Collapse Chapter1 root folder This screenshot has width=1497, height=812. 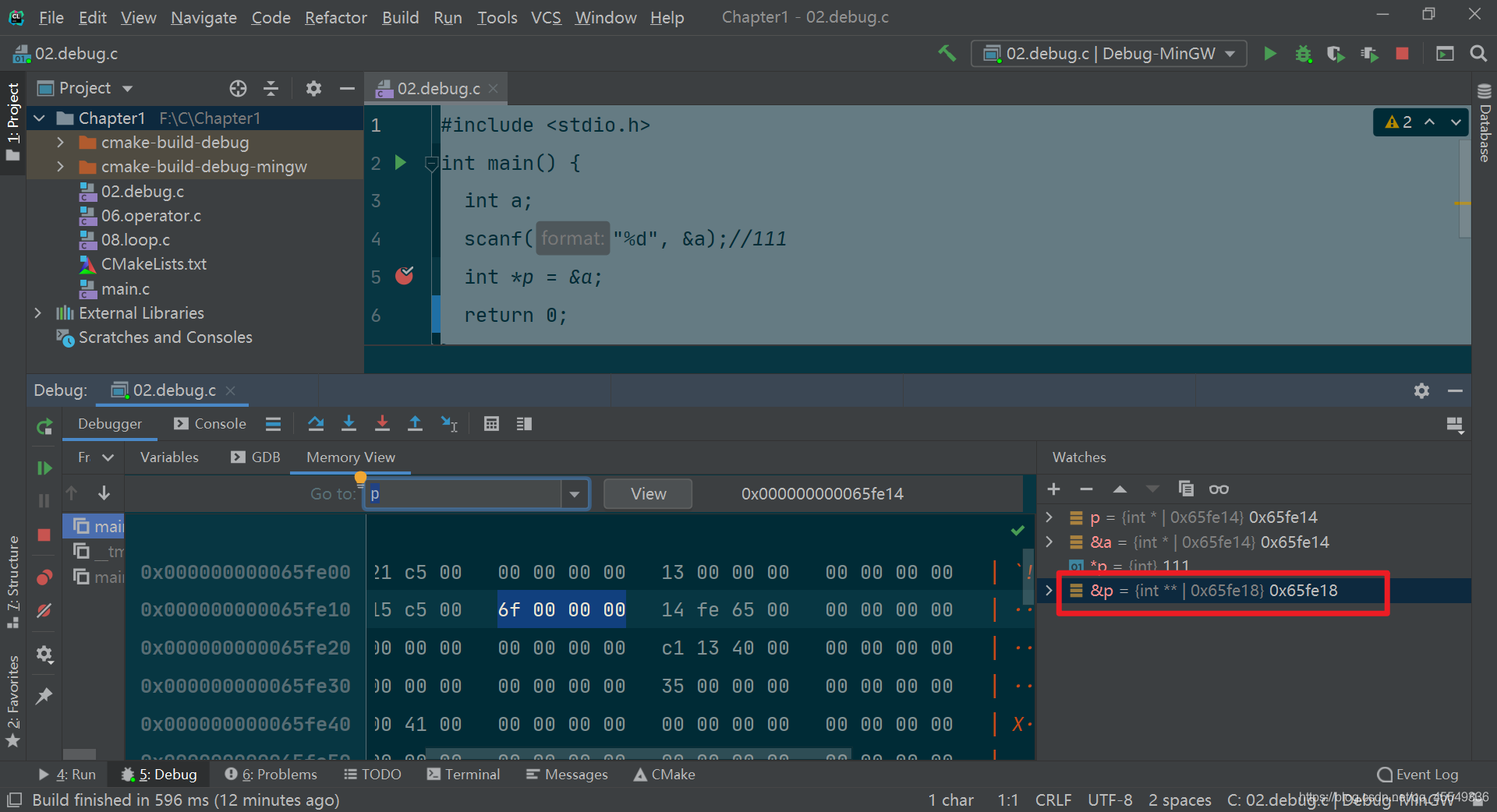pos(39,118)
